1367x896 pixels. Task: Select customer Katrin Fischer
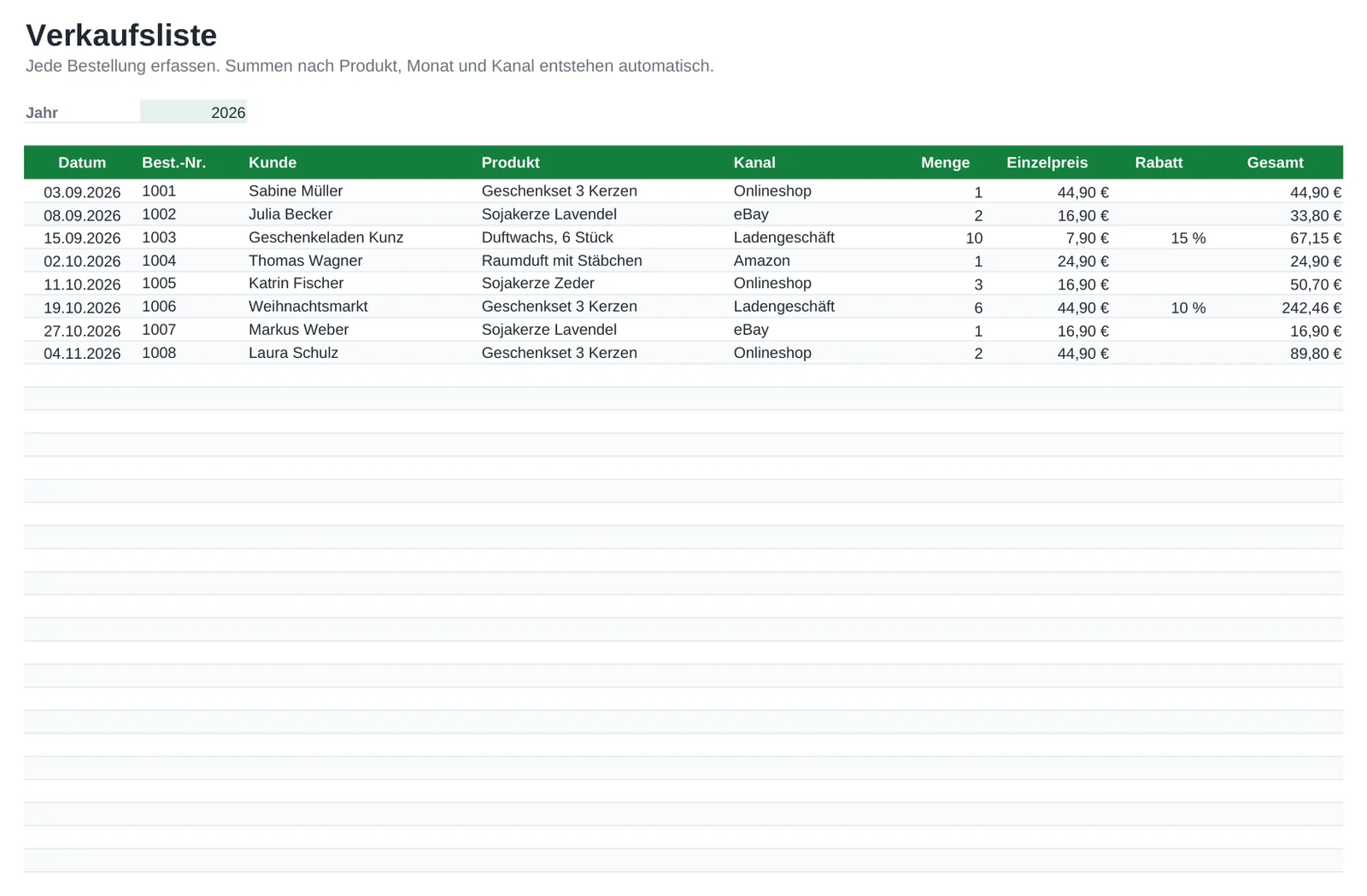click(296, 284)
